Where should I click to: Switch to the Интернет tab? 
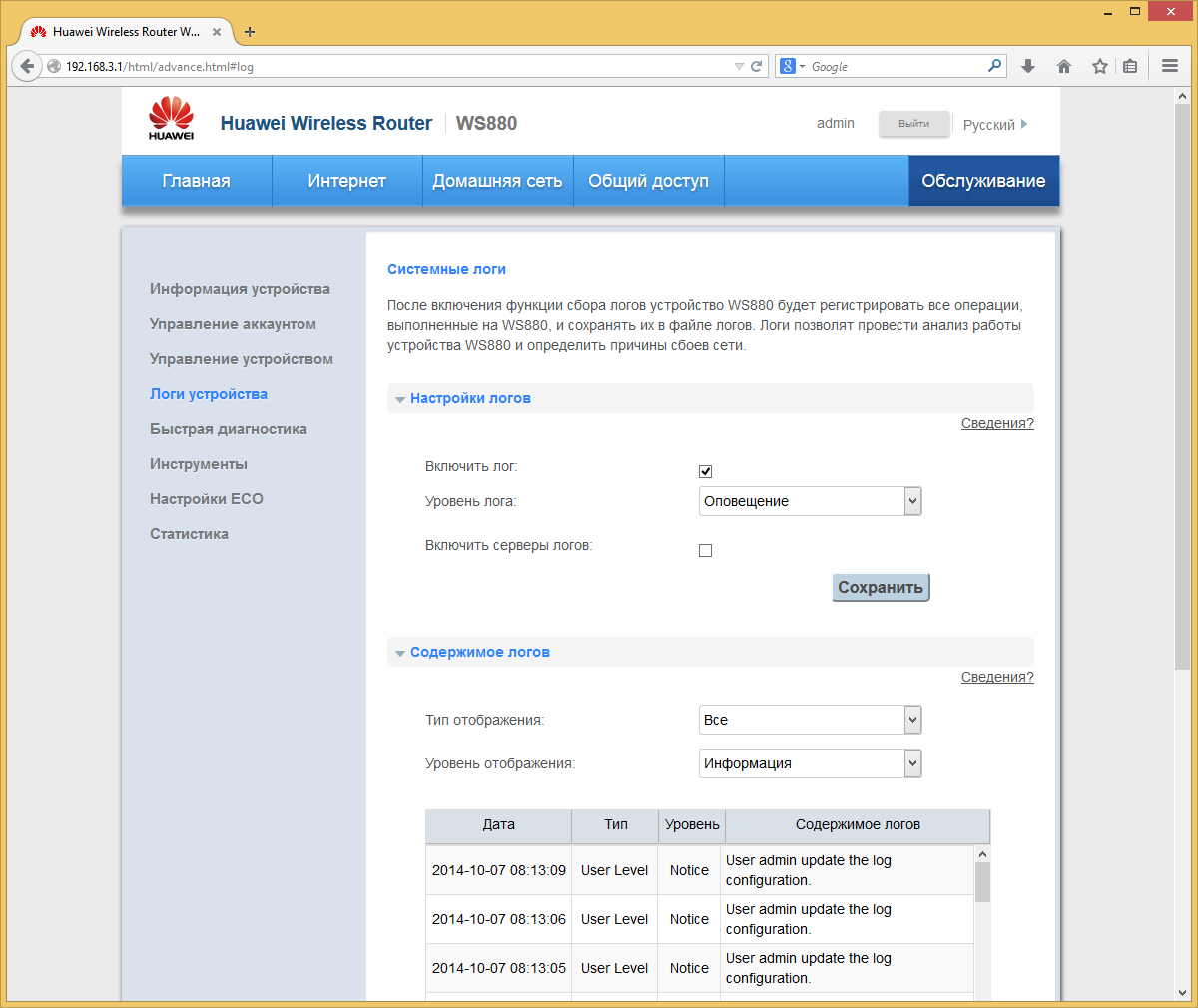tap(347, 181)
